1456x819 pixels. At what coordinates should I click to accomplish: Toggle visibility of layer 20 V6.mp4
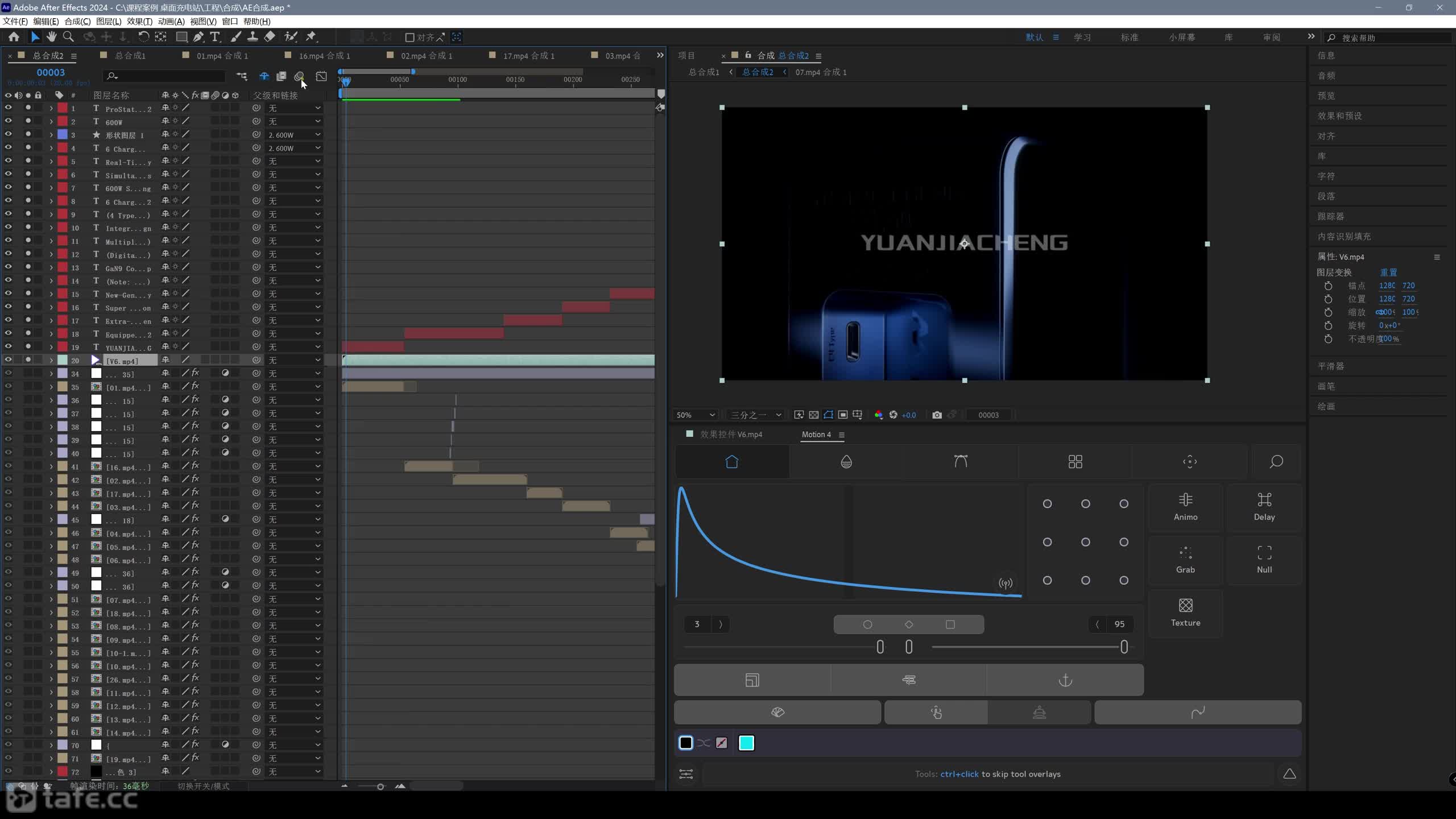pos(8,360)
